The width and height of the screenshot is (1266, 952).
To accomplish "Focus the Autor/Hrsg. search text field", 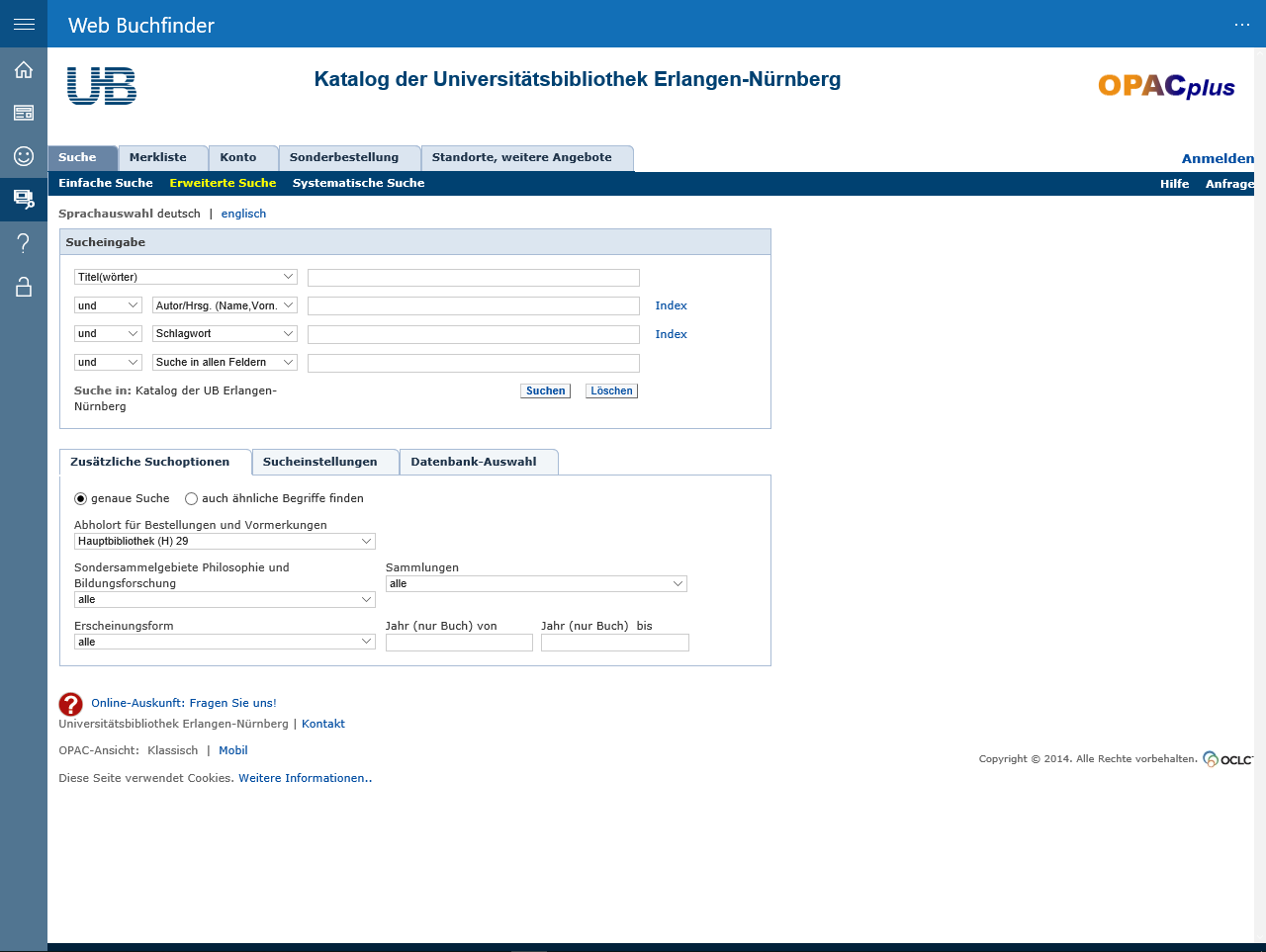I will 474,306.
